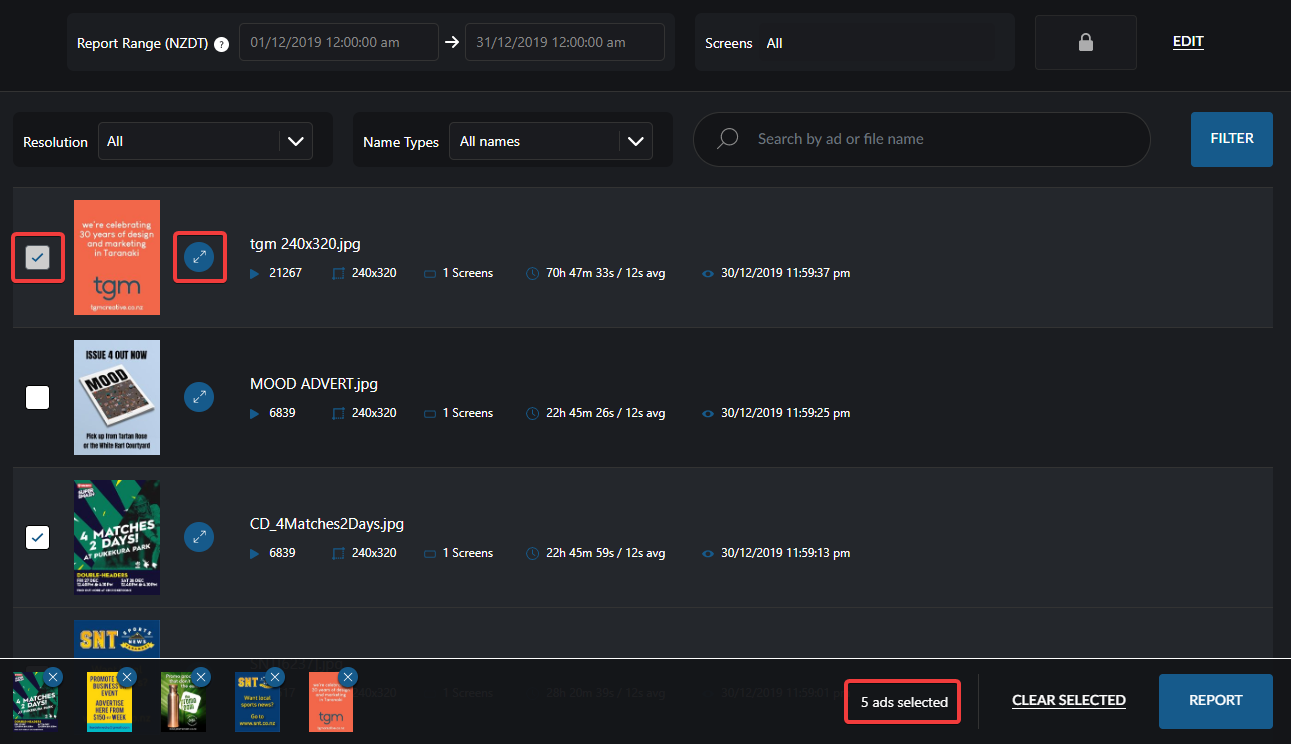Remove green copper bottle ad from tray
This screenshot has height=744, width=1291.
click(201, 677)
